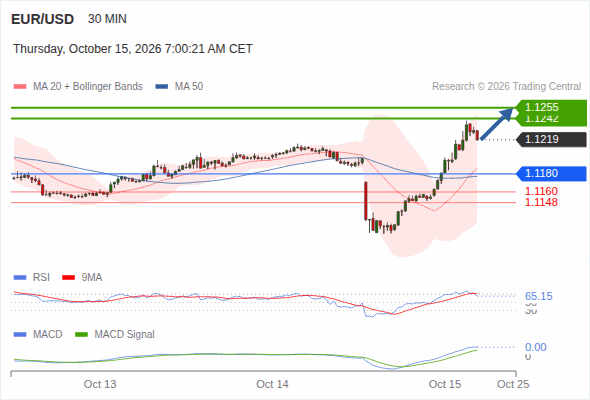This screenshot has height=400, width=590.
Task: Click the RSI legend label
Action: (x=41, y=278)
